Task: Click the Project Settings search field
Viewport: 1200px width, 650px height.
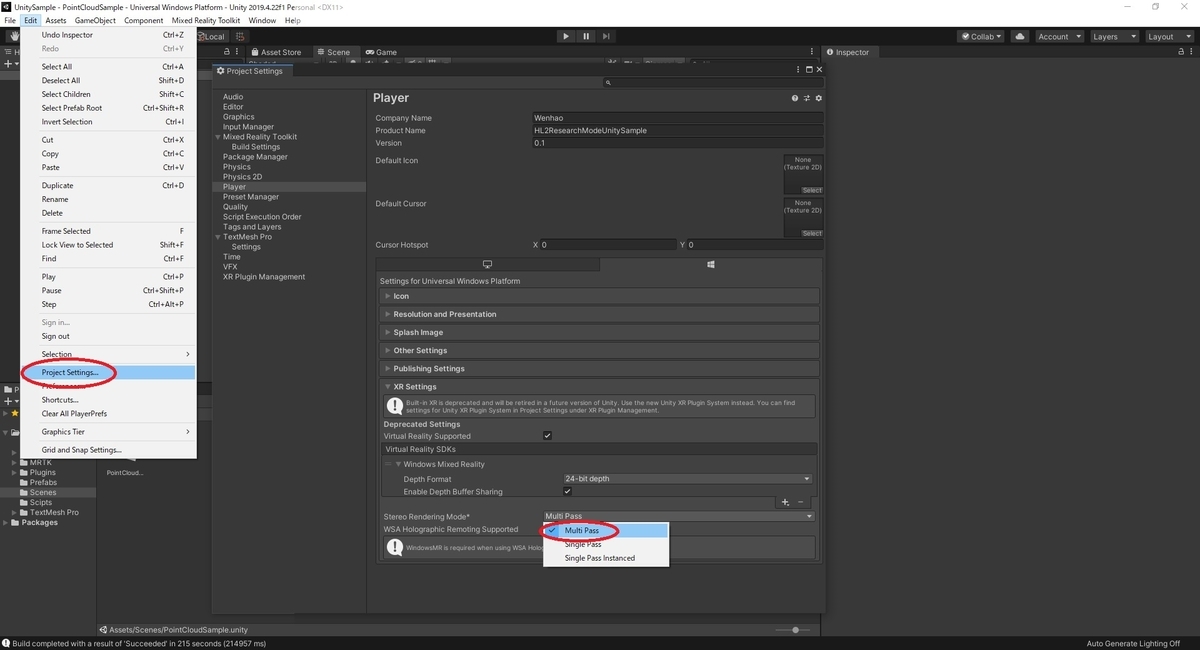Action: tap(714, 84)
